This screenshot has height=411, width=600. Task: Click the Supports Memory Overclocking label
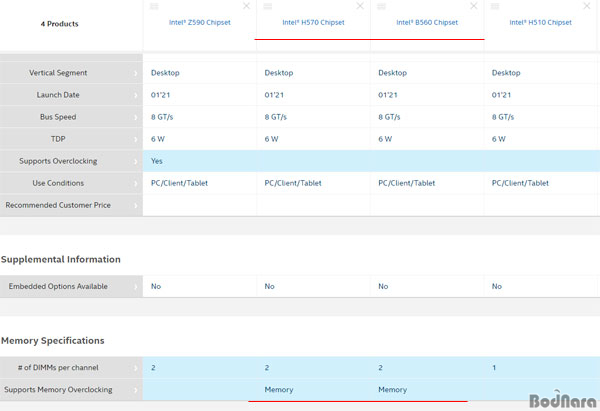pos(58,390)
